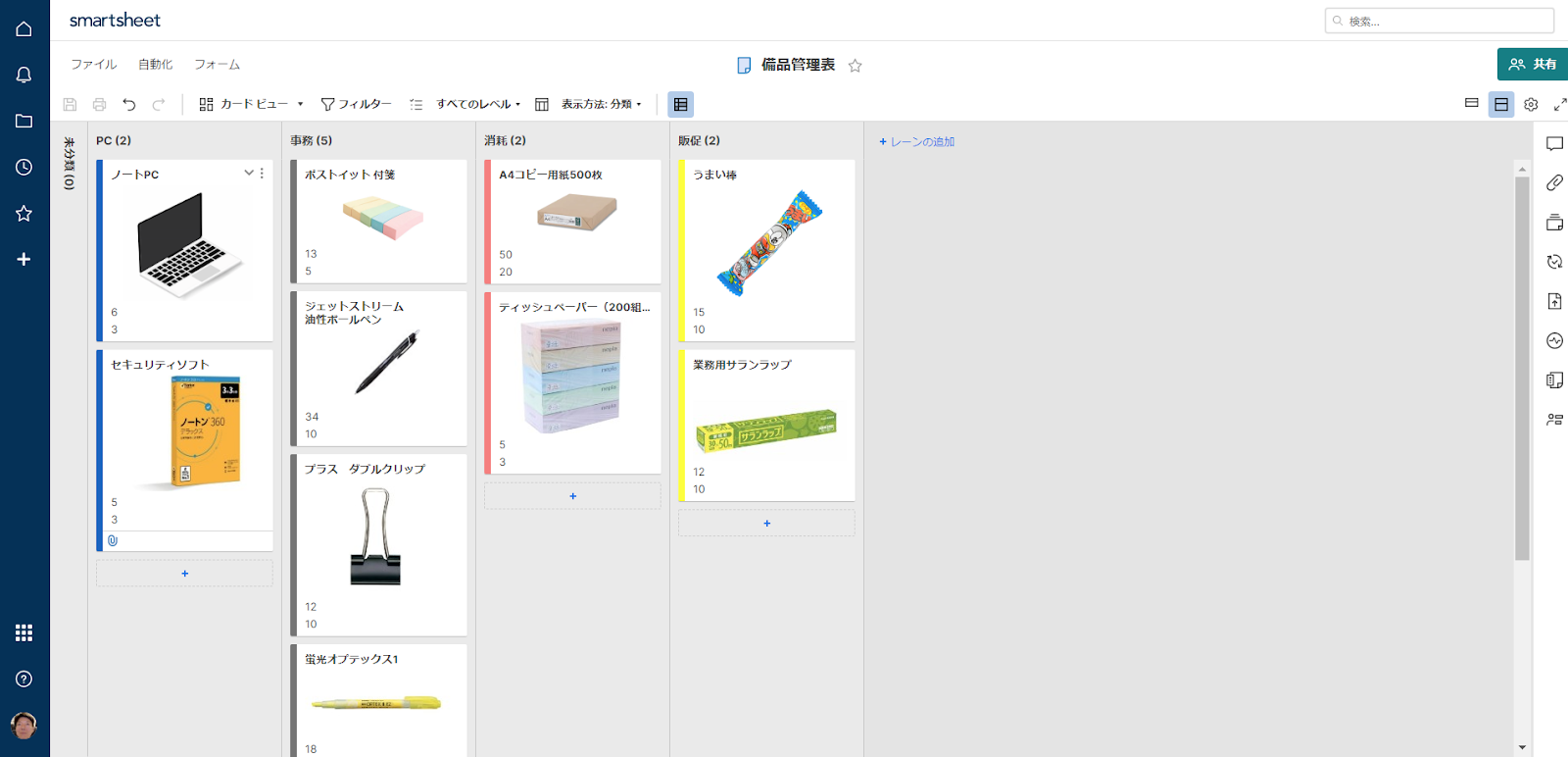The height and width of the screenshot is (757, 1568).
Task: Click the 販促 (2) lane header
Action: pyautogui.click(x=699, y=140)
